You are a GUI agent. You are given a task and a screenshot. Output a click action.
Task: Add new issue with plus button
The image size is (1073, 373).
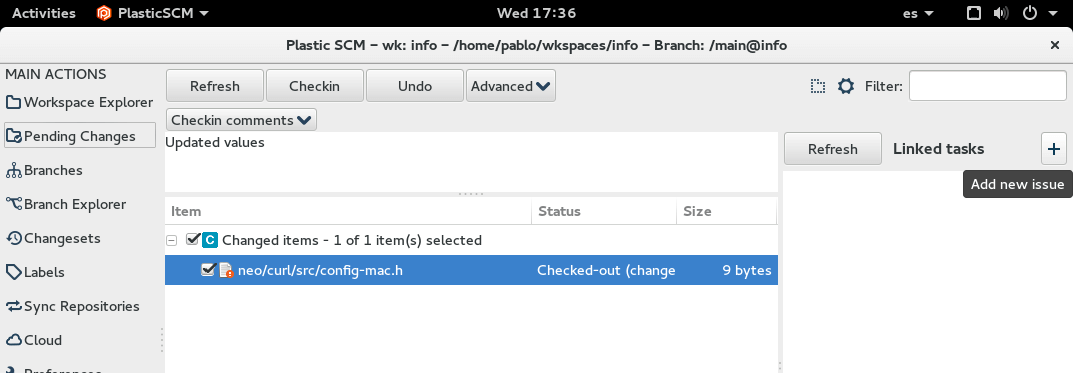tap(1053, 149)
